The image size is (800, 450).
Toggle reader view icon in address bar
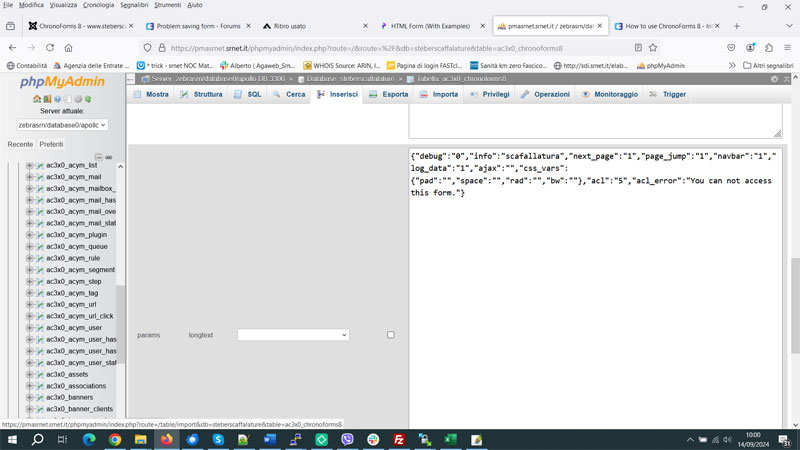tap(638, 47)
